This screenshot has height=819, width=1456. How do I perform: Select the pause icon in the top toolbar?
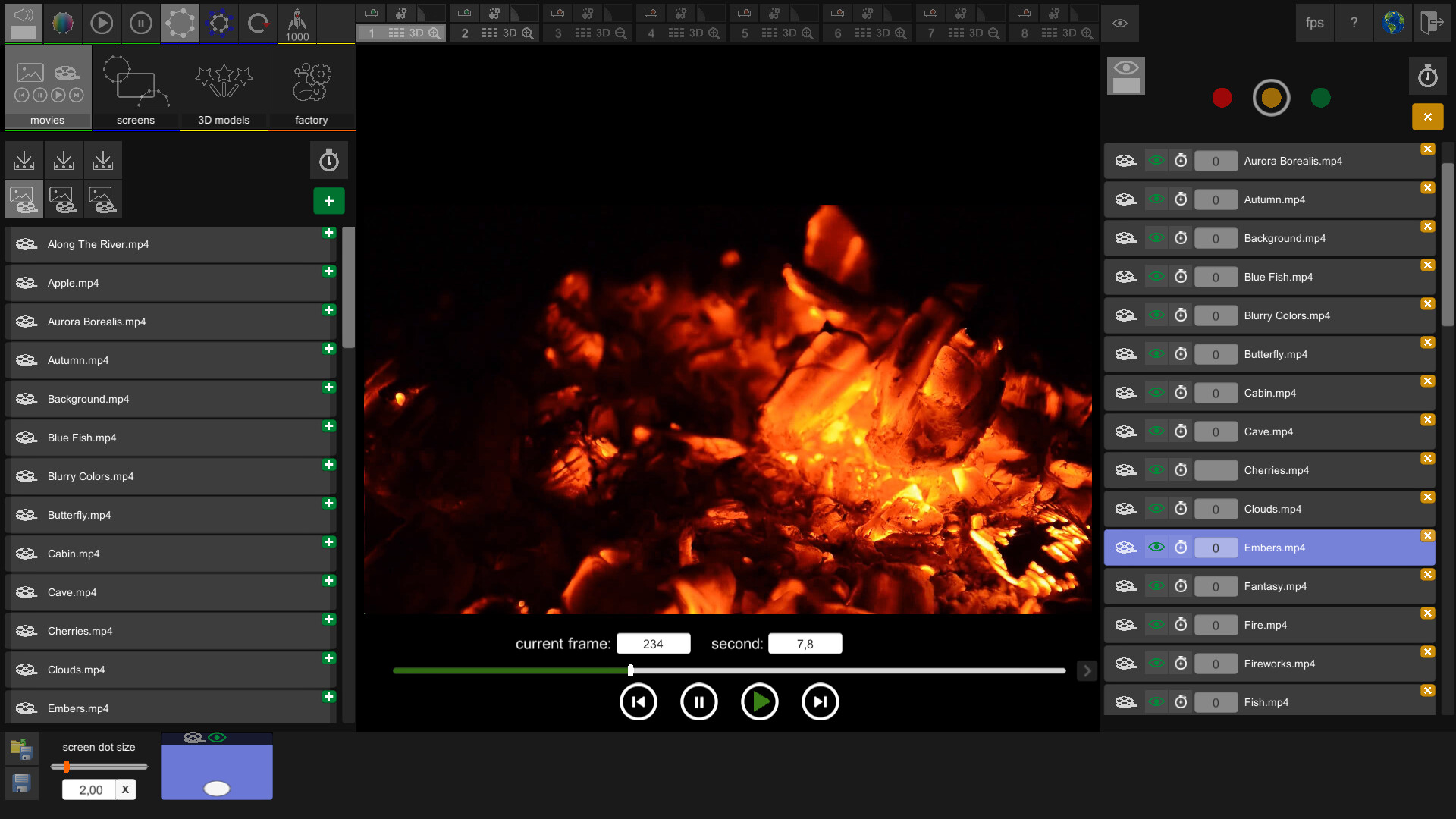[x=140, y=23]
